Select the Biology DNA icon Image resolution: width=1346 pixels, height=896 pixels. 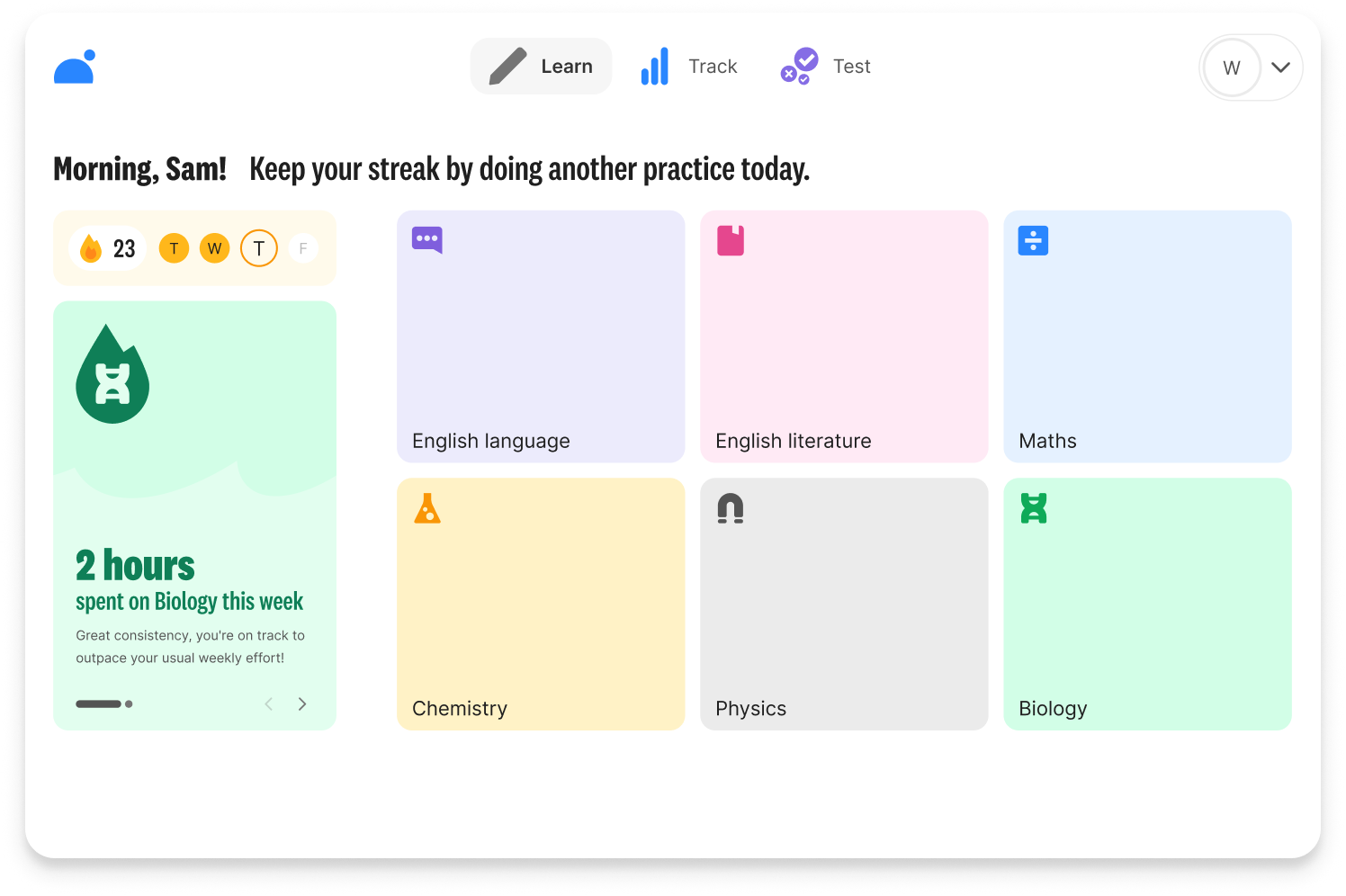coord(1033,507)
